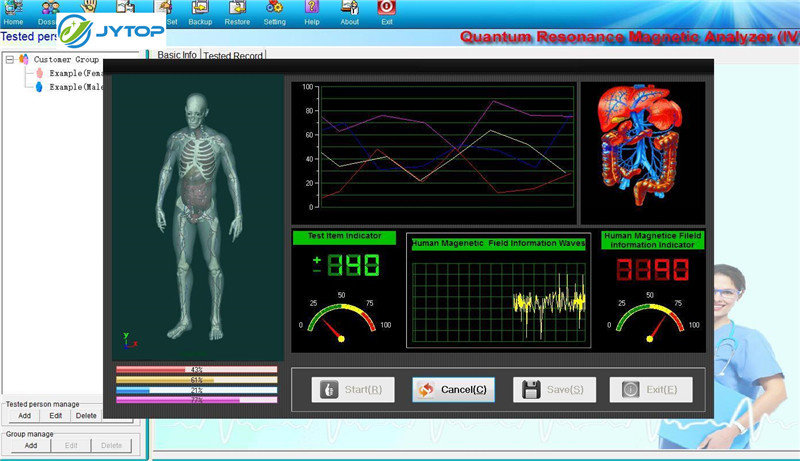Click the Cancel(C) button
The width and height of the screenshot is (800, 461).
(453, 390)
